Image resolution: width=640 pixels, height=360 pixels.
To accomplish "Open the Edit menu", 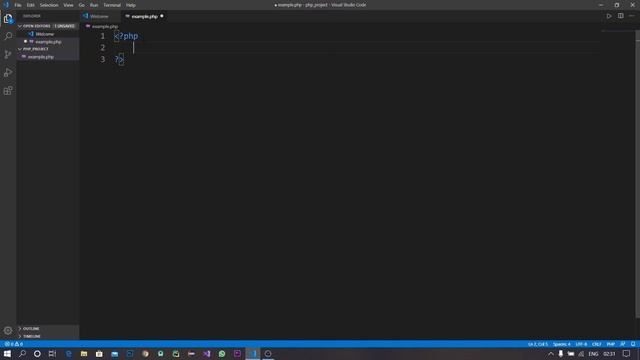I will [x=31, y=5].
